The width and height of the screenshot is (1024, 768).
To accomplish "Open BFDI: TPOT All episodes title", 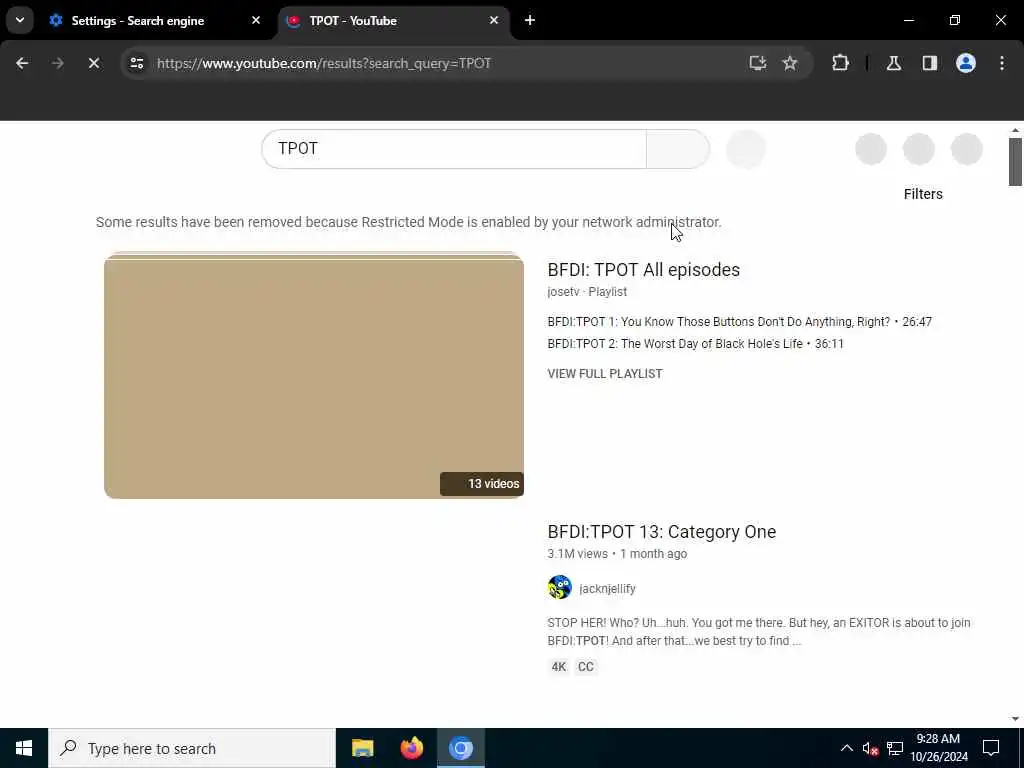I will [643, 270].
